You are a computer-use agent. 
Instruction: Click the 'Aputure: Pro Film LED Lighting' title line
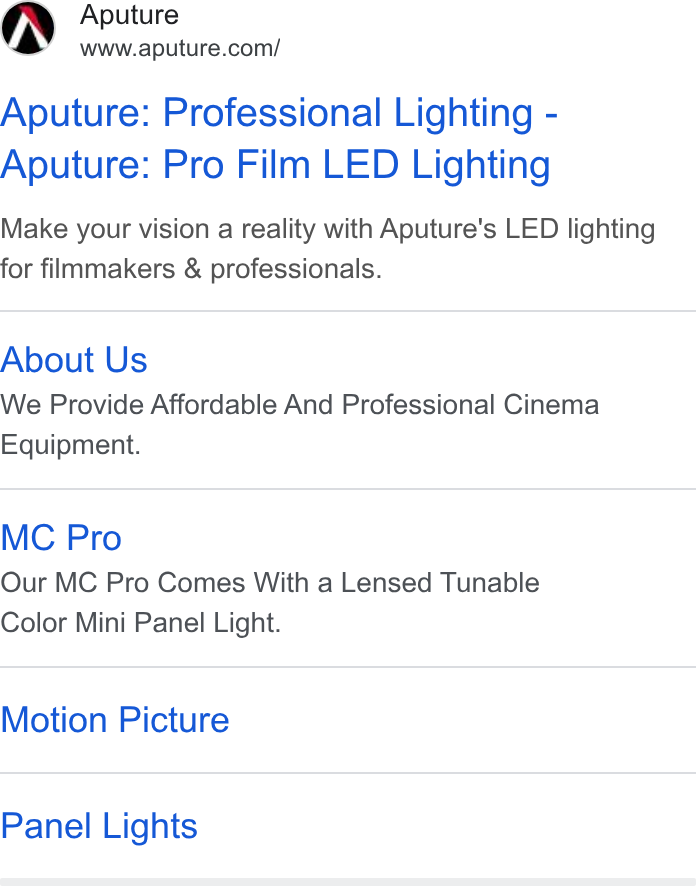[x=275, y=165]
